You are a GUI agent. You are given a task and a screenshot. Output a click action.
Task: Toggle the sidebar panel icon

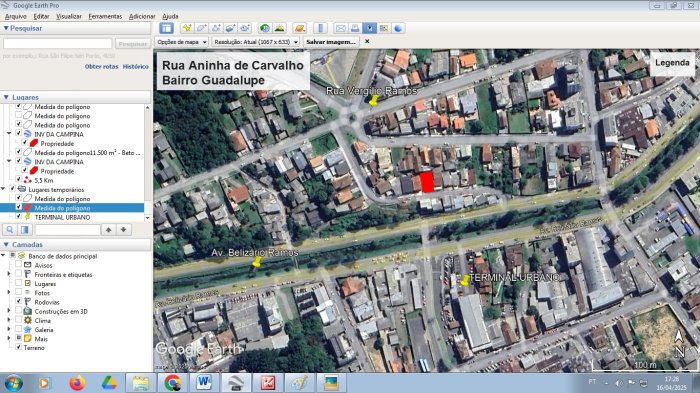[167, 28]
